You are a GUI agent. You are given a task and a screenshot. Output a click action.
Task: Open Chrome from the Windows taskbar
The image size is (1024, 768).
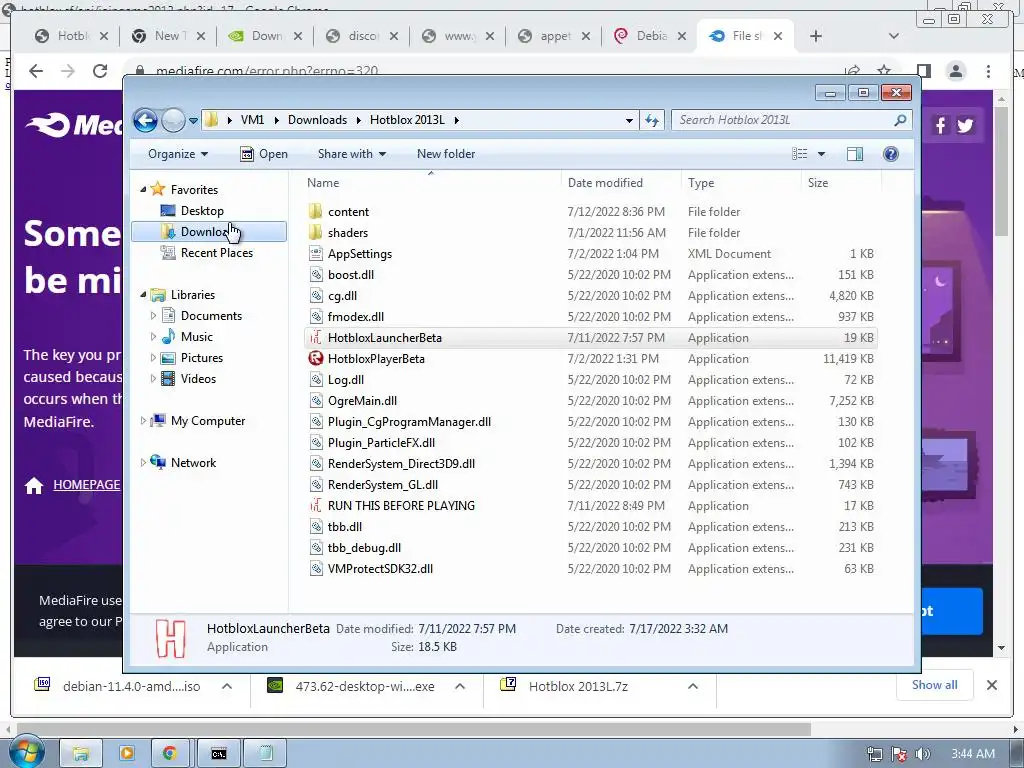click(170, 754)
